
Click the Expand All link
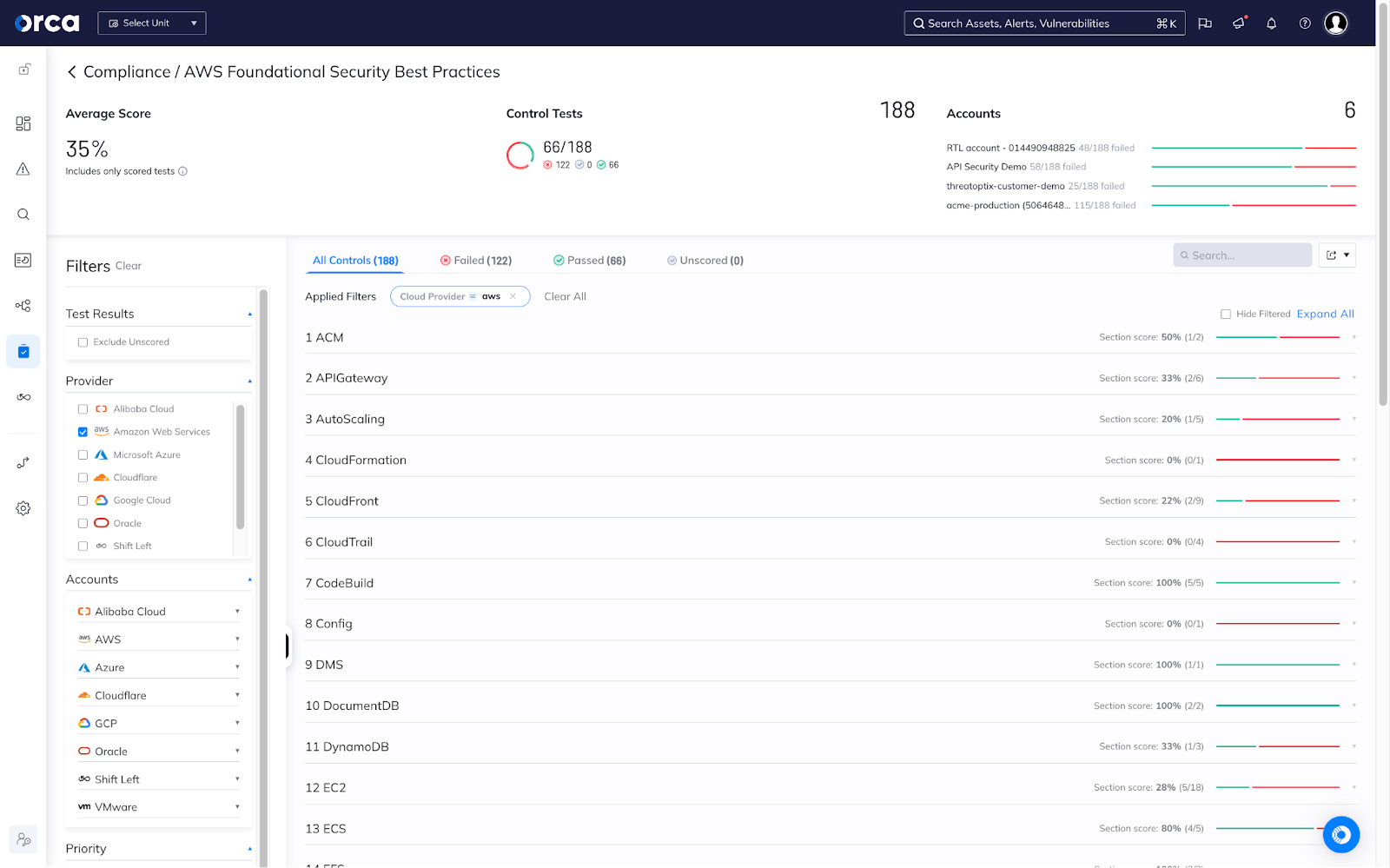point(1325,314)
